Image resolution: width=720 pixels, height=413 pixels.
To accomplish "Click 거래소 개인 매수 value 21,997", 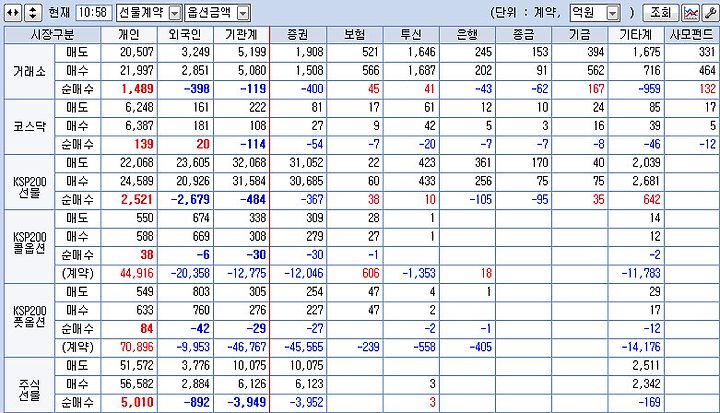I will (x=136, y=71).
